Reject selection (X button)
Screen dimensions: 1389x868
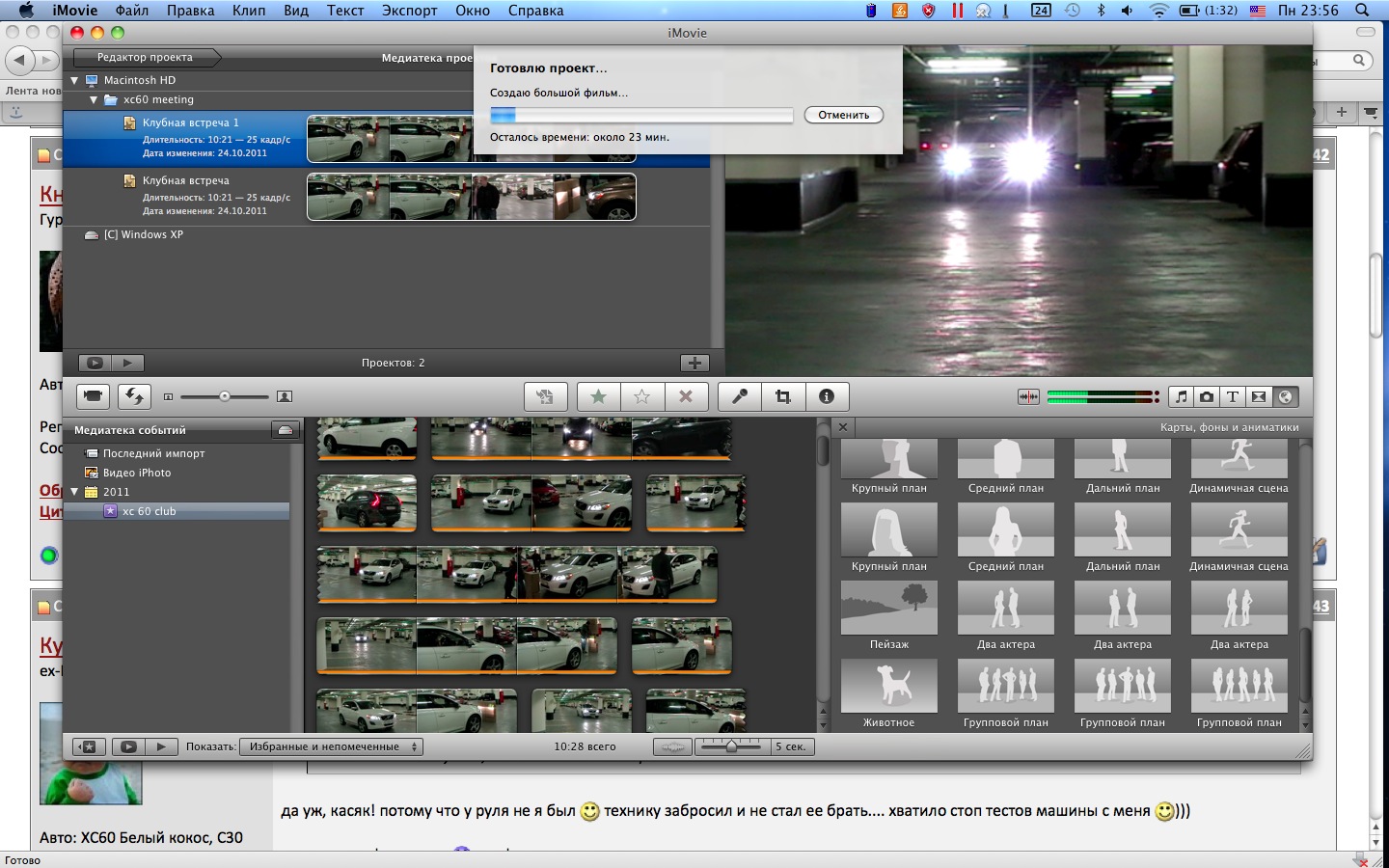[686, 396]
